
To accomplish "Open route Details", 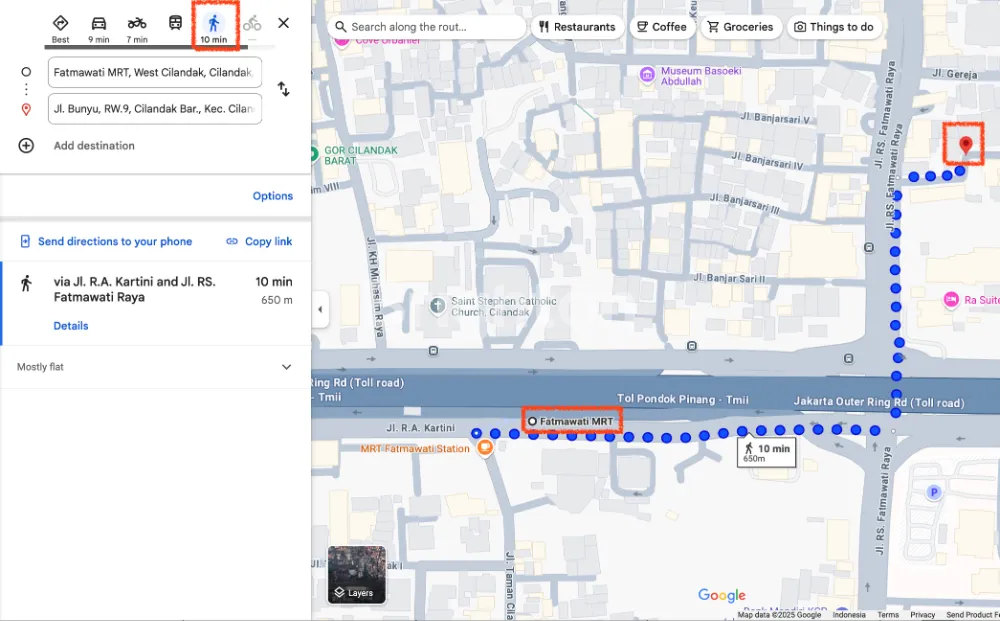I will [x=71, y=326].
